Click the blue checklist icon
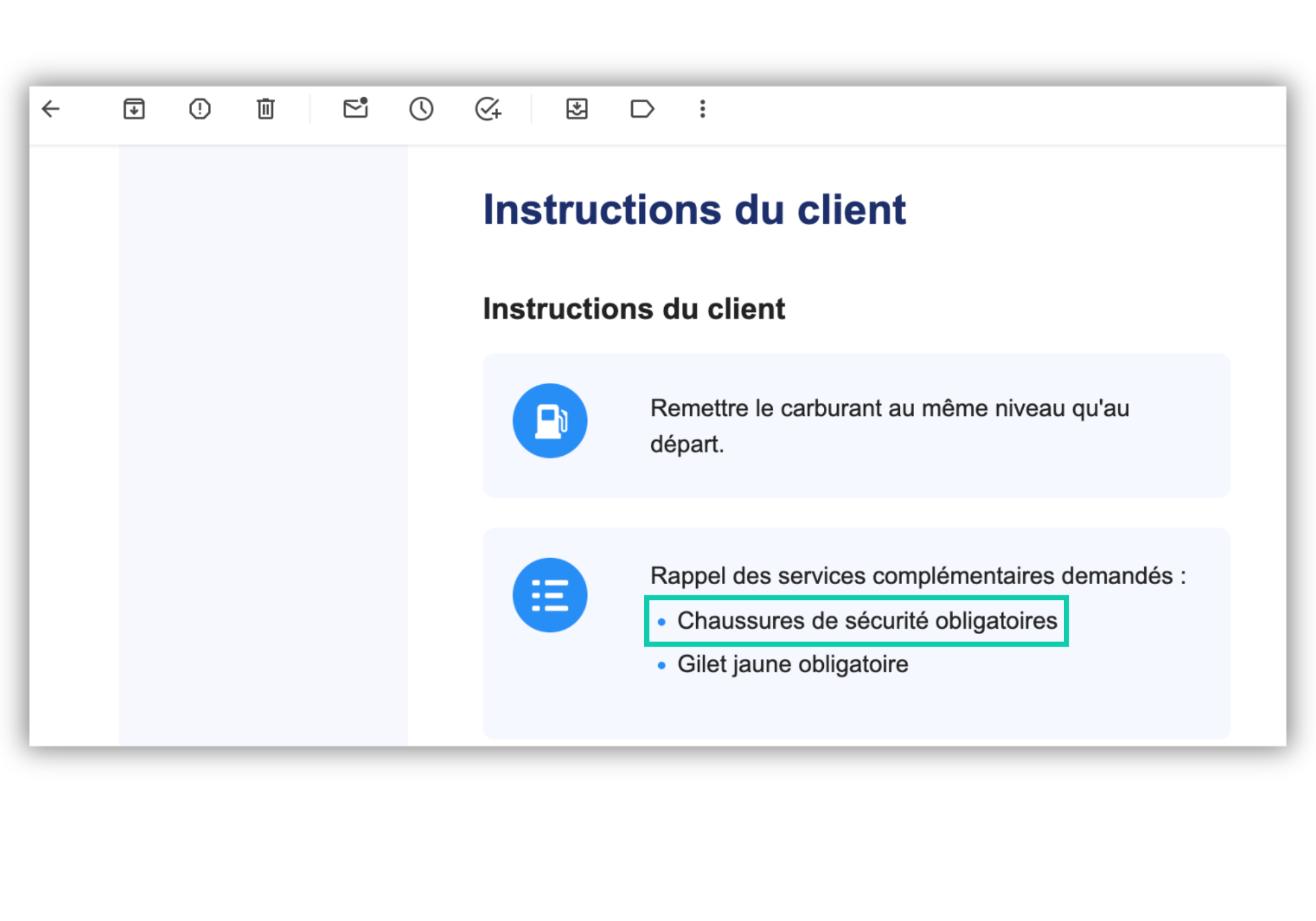1316x921 pixels. (x=550, y=595)
